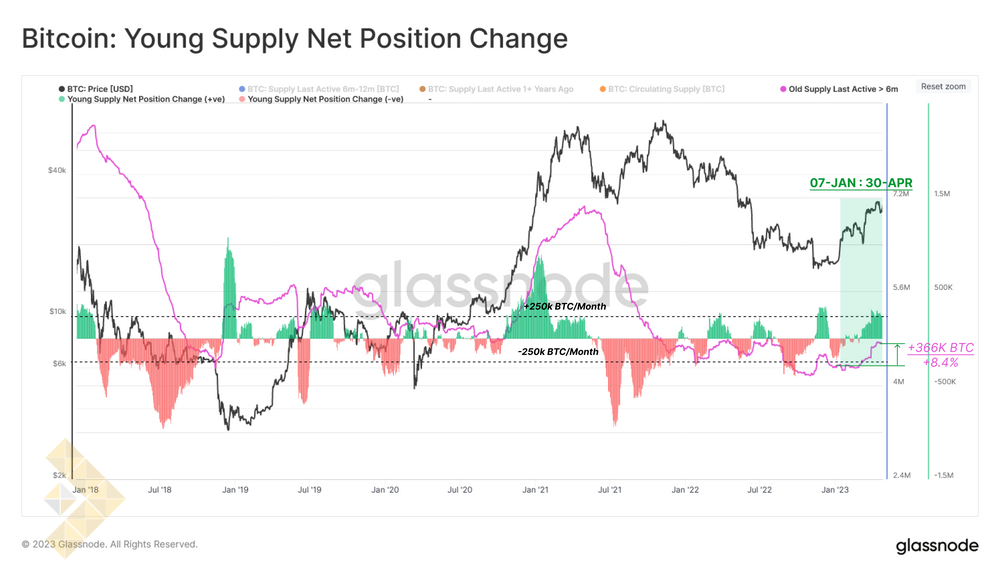The image size is (1000, 576).
Task: Show BTC: Supply Last Active 6m-12m series
Action: tap(323, 89)
